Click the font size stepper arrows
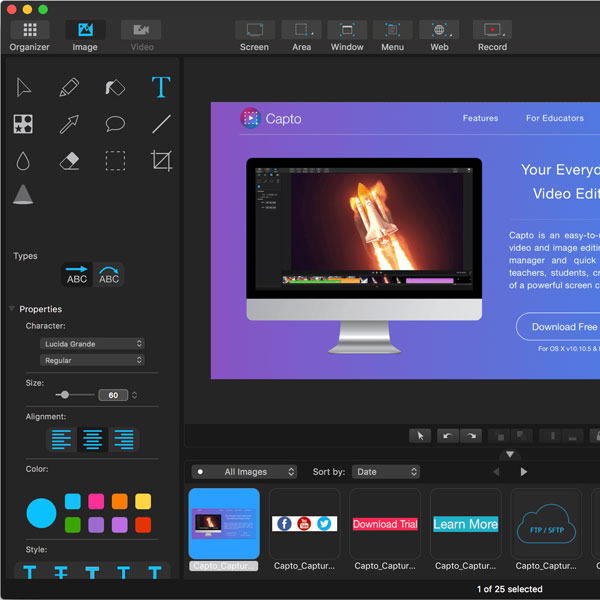The width and height of the screenshot is (600, 600). pyautogui.click(x=134, y=395)
